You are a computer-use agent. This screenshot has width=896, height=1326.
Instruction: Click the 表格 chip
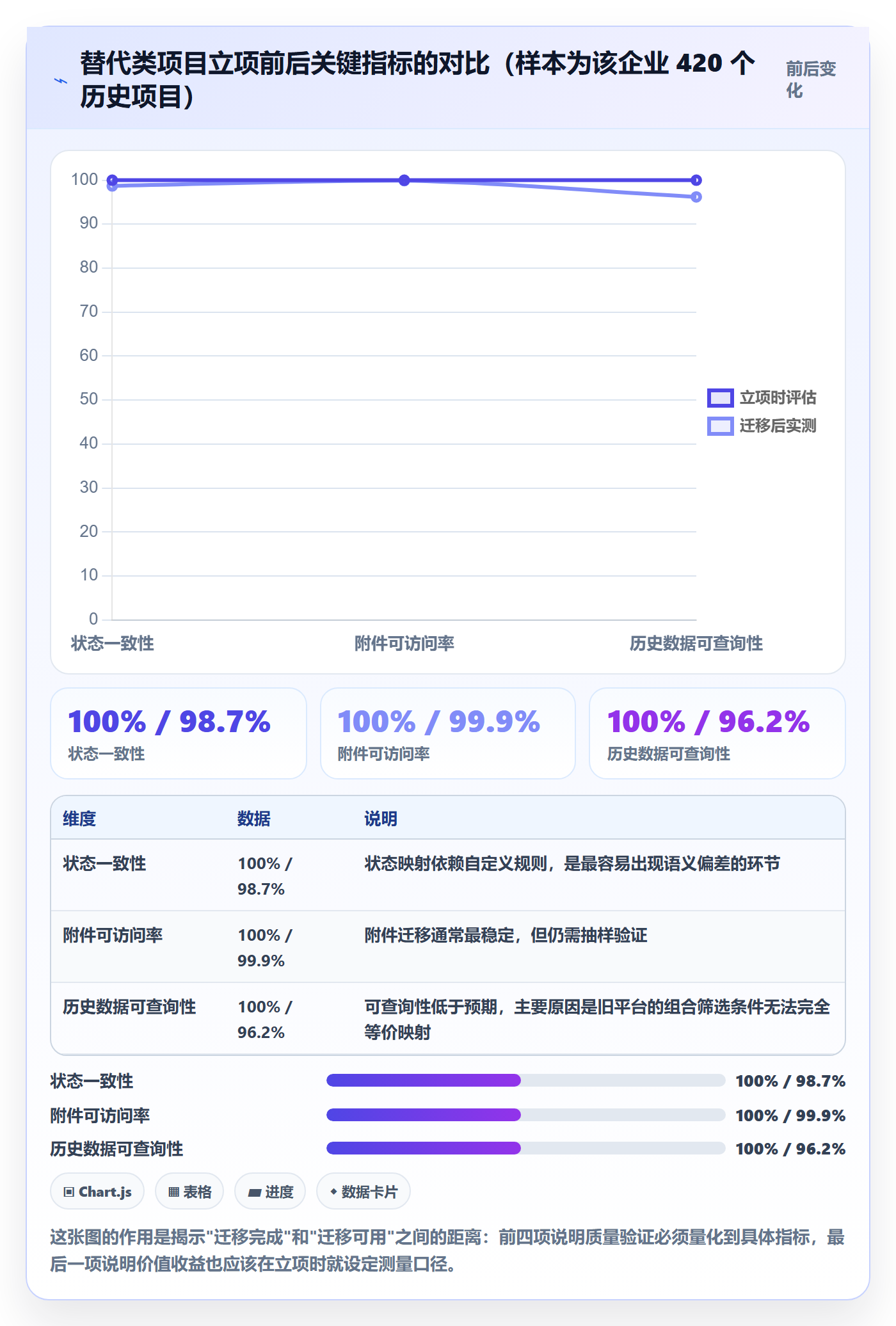189,1192
